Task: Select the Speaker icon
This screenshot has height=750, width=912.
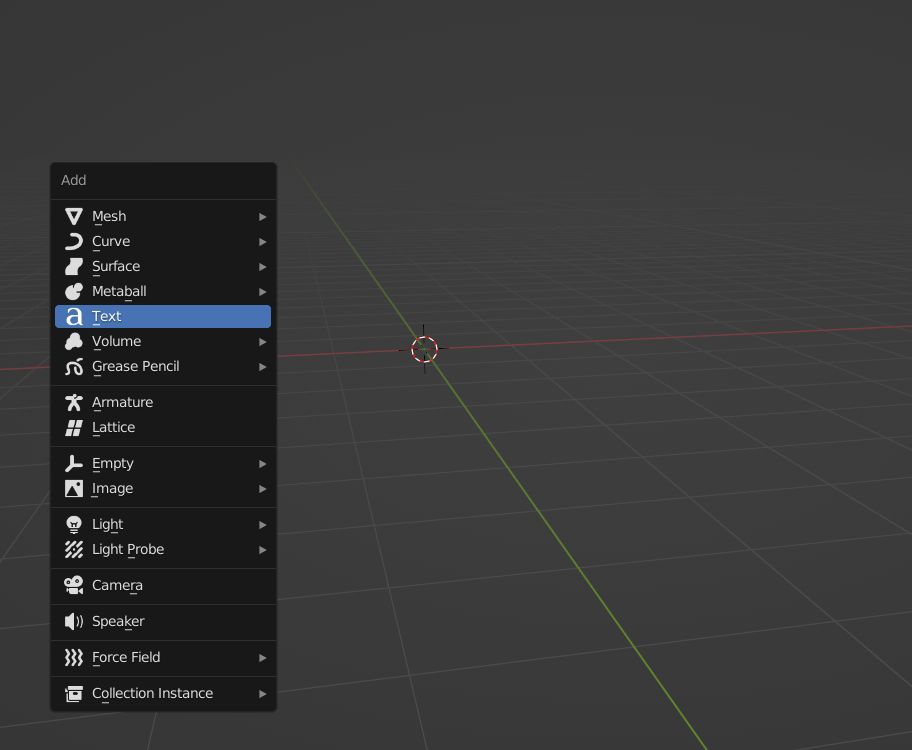Action: click(74, 621)
